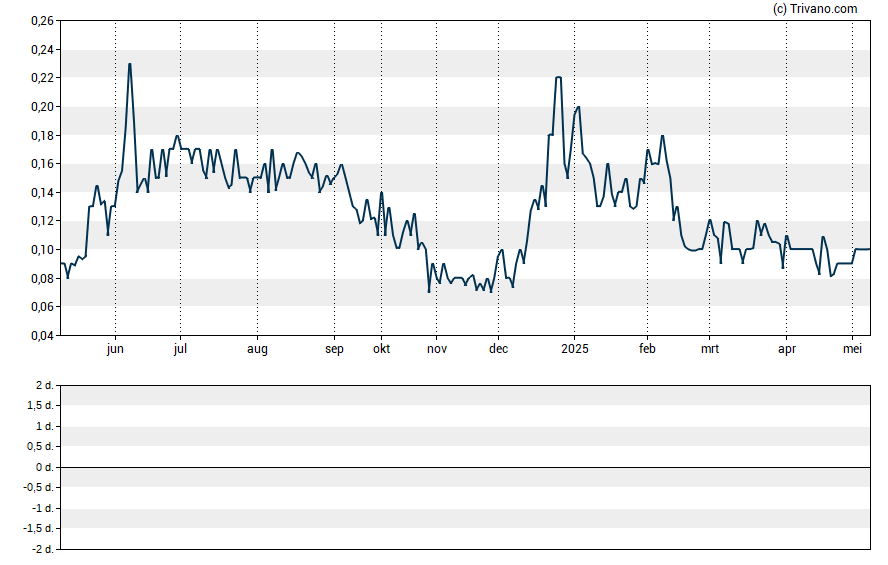This screenshot has height=565, width=888.
Task: Select the jun month label
Action: (115, 349)
